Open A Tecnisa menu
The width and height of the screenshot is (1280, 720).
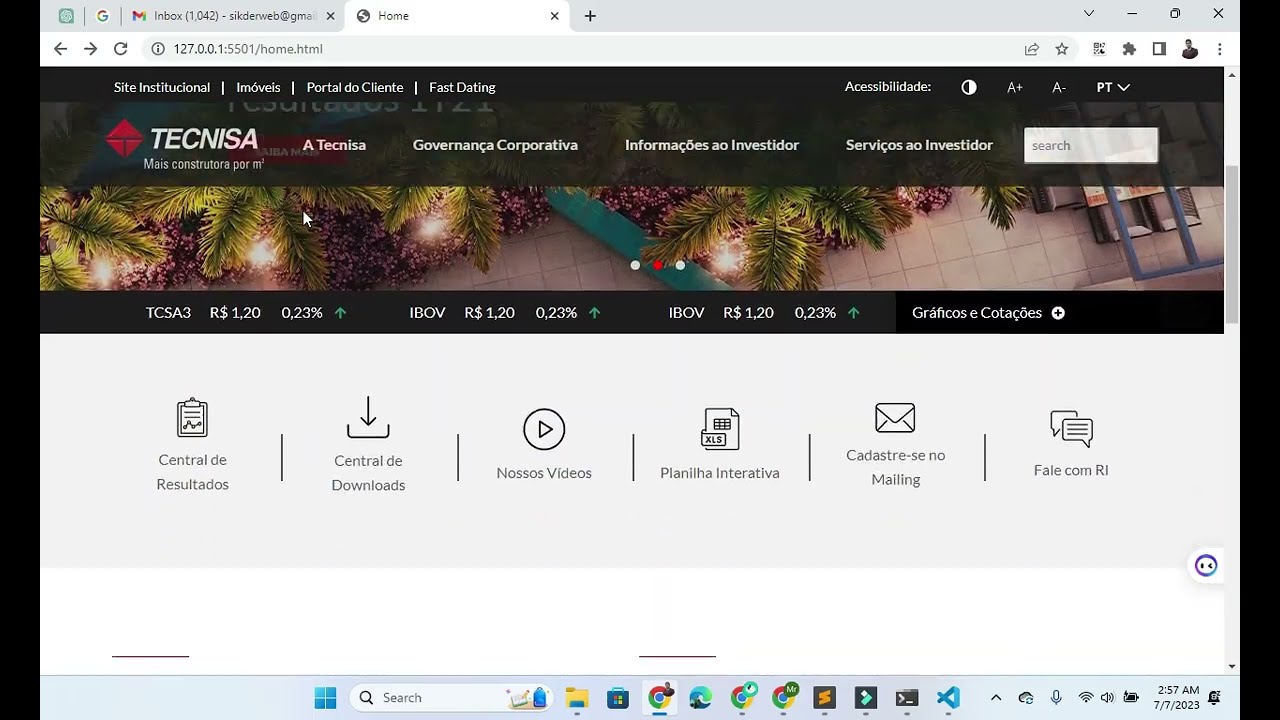334,145
